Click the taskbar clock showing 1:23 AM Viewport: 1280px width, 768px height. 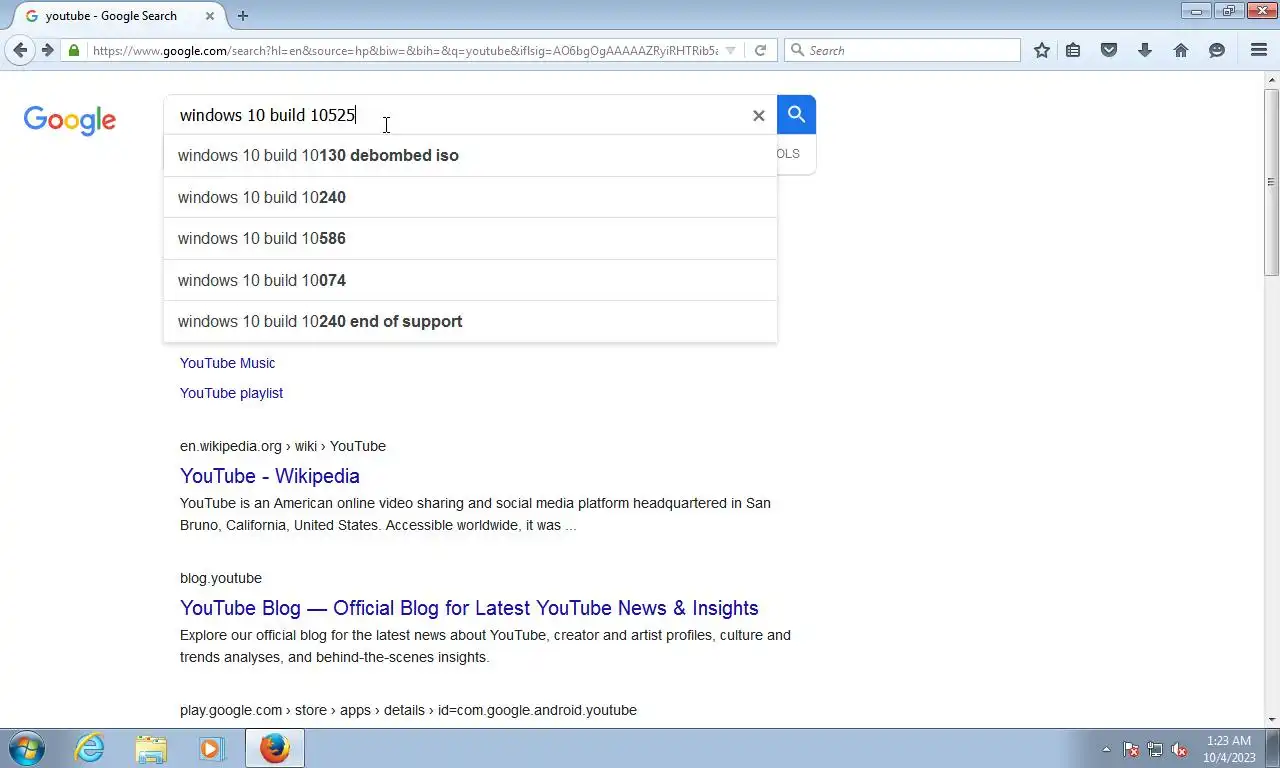[1228, 749]
